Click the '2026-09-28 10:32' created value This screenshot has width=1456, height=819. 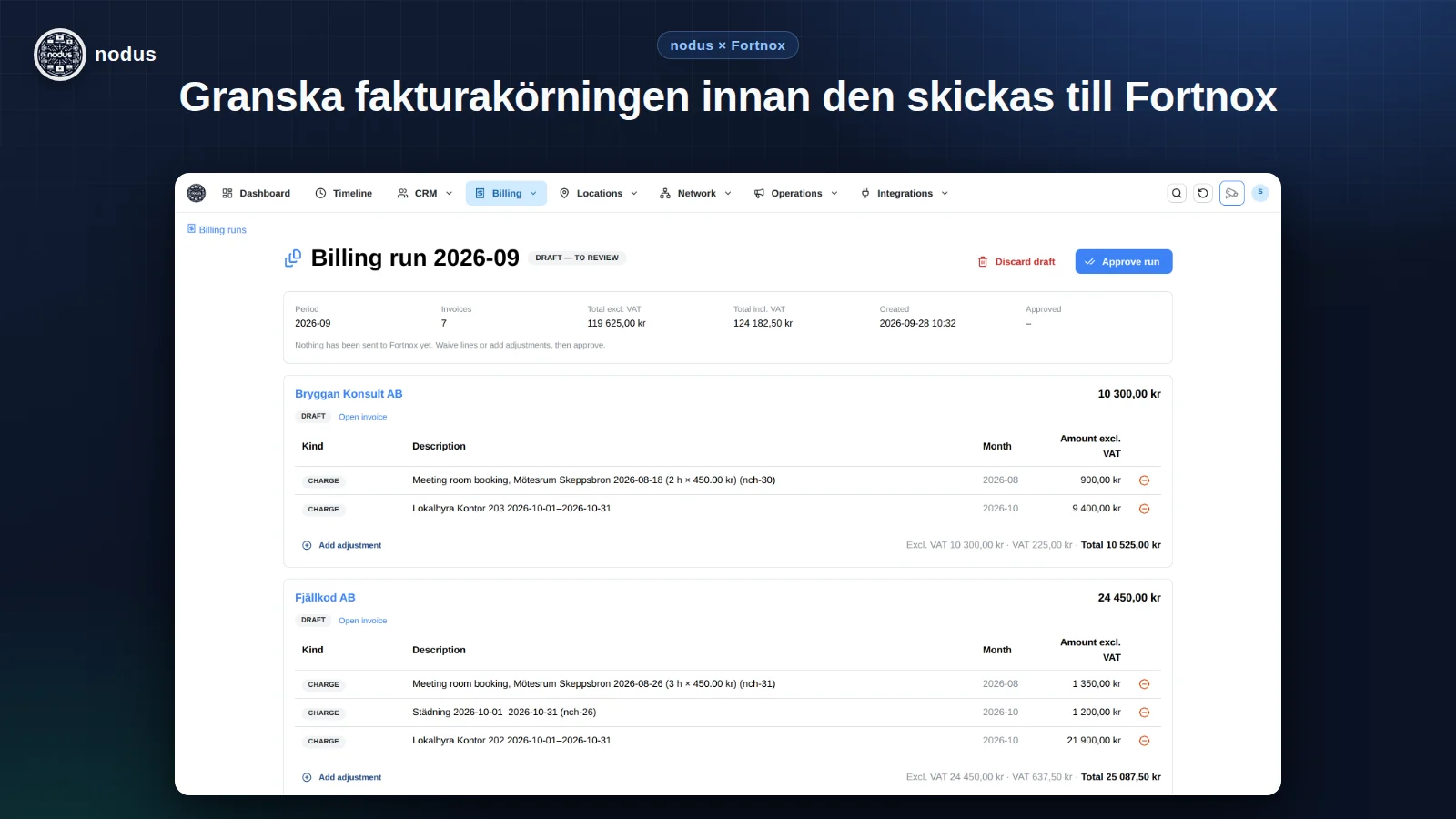(x=918, y=323)
